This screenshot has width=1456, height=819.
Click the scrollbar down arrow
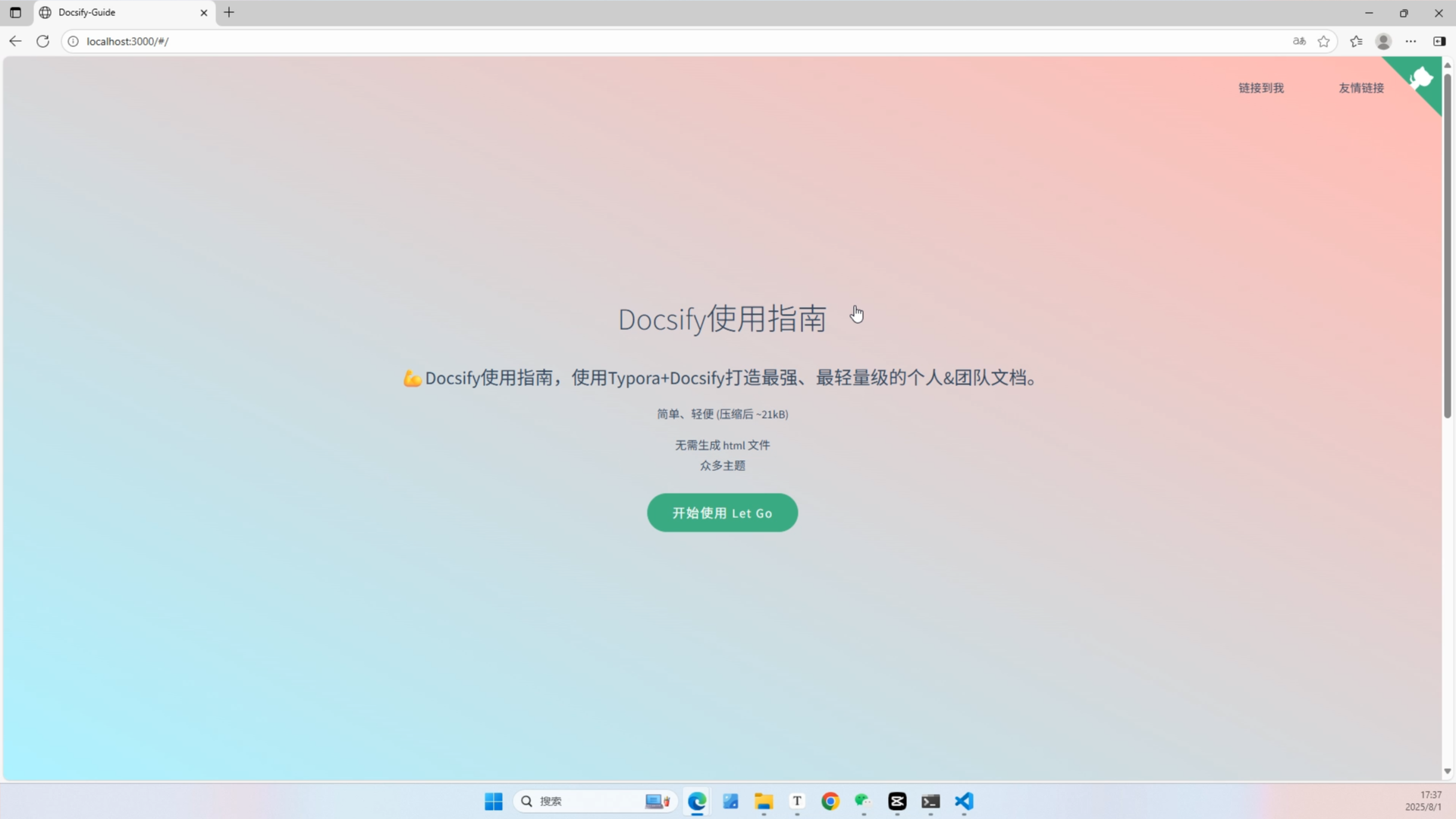click(x=1448, y=771)
